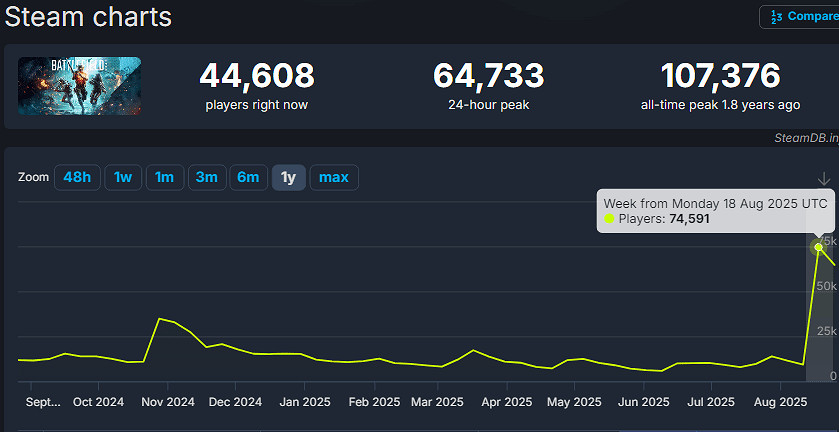
Task: Click the 107,376 all-time peak stat
Action: click(720, 76)
